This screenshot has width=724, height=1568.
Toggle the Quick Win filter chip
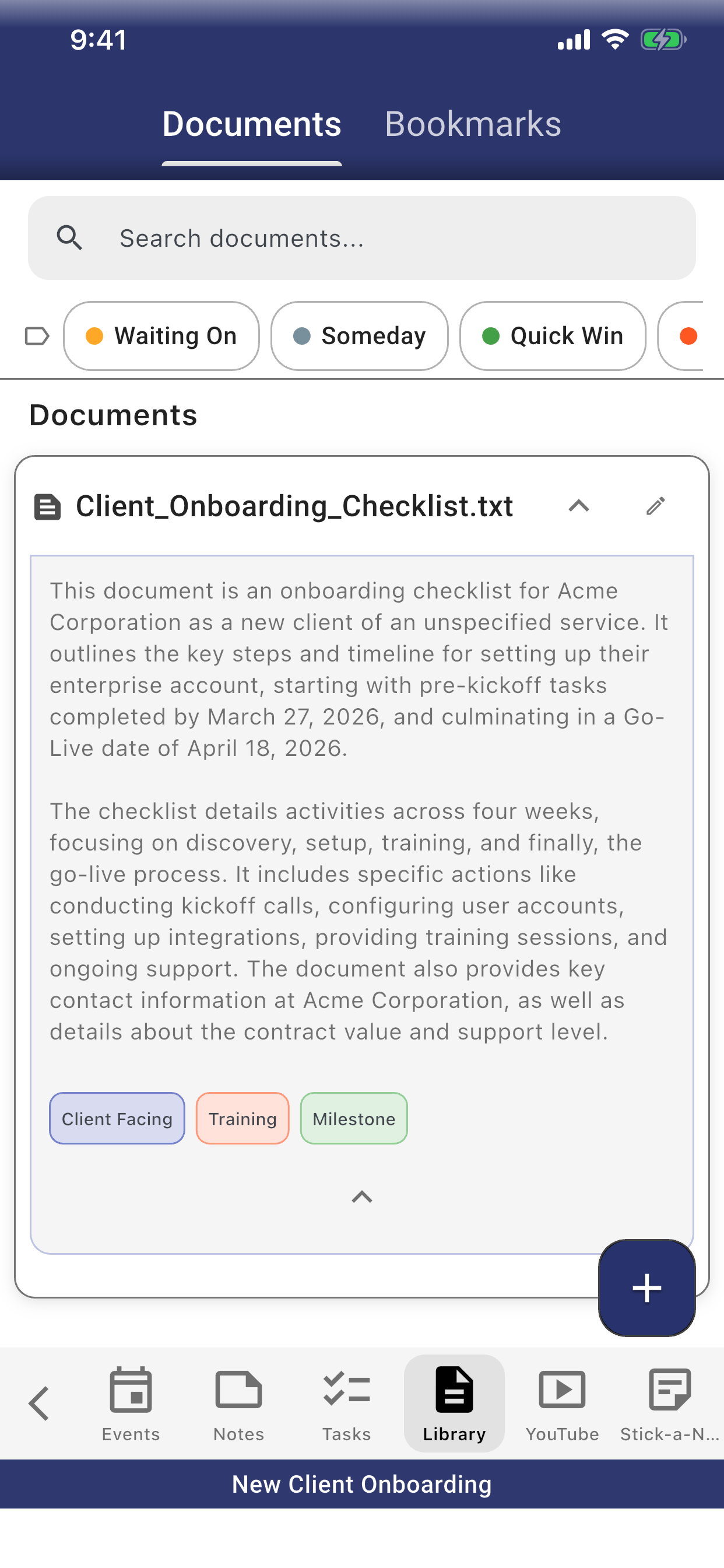point(553,336)
